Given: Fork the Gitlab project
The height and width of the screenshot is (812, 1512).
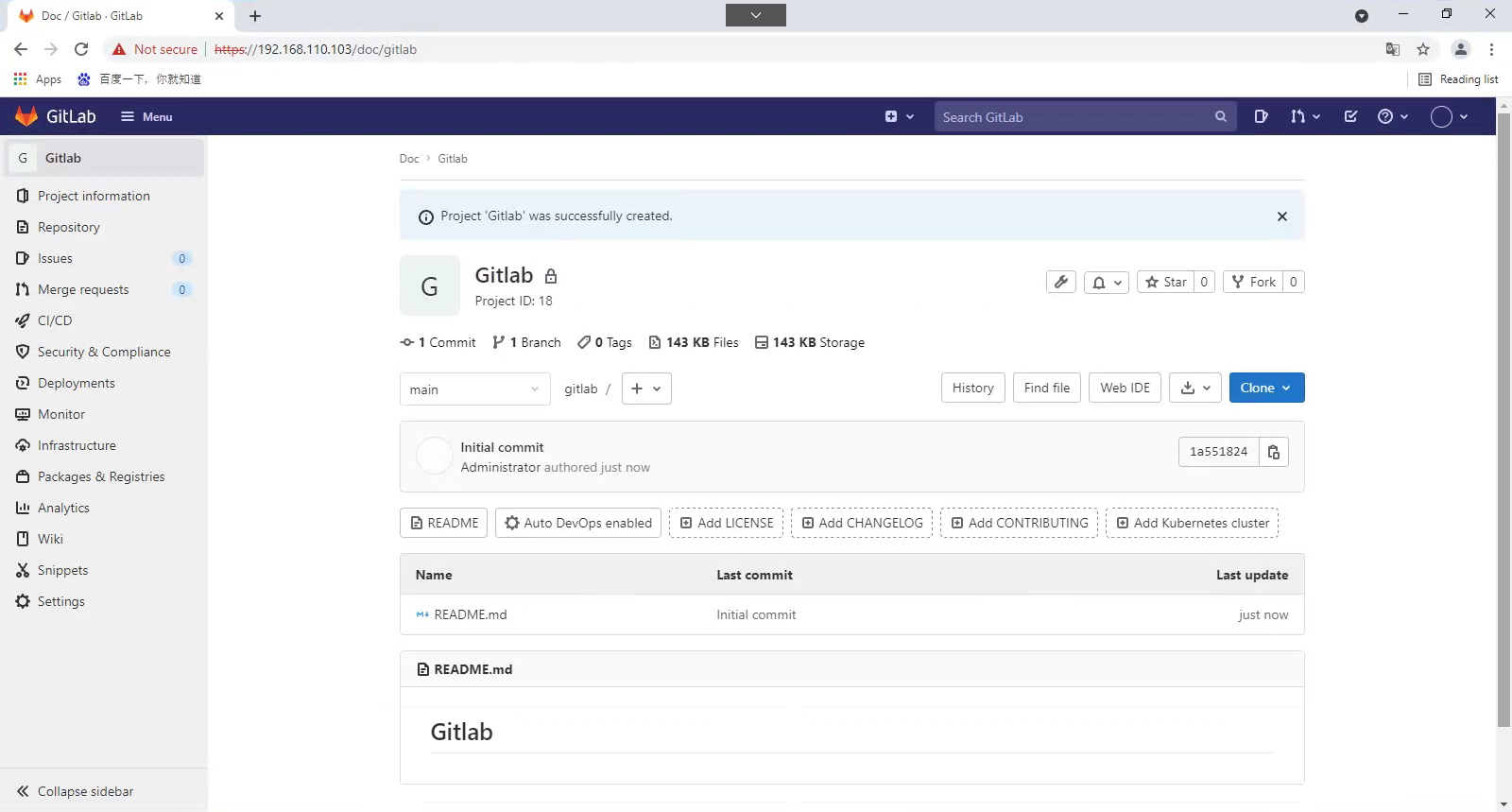Looking at the screenshot, I should 1254,282.
